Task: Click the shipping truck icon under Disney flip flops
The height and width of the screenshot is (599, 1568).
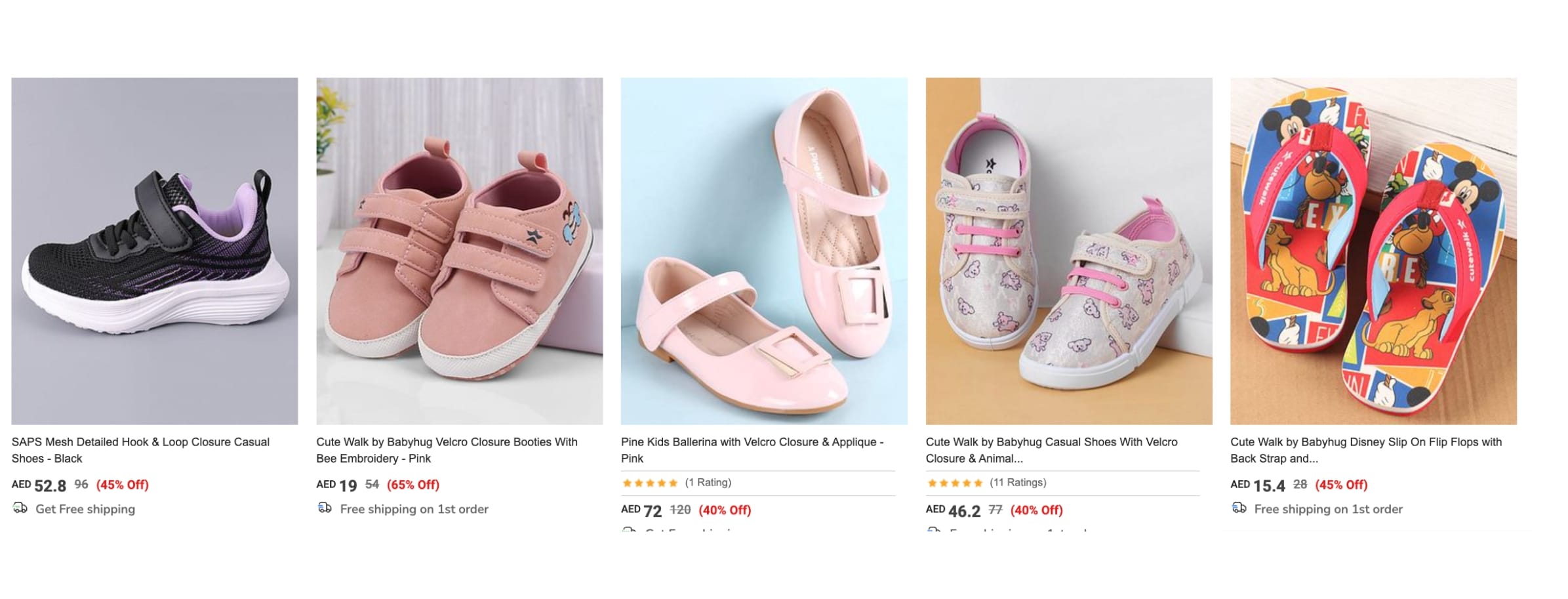Action: (1239, 508)
